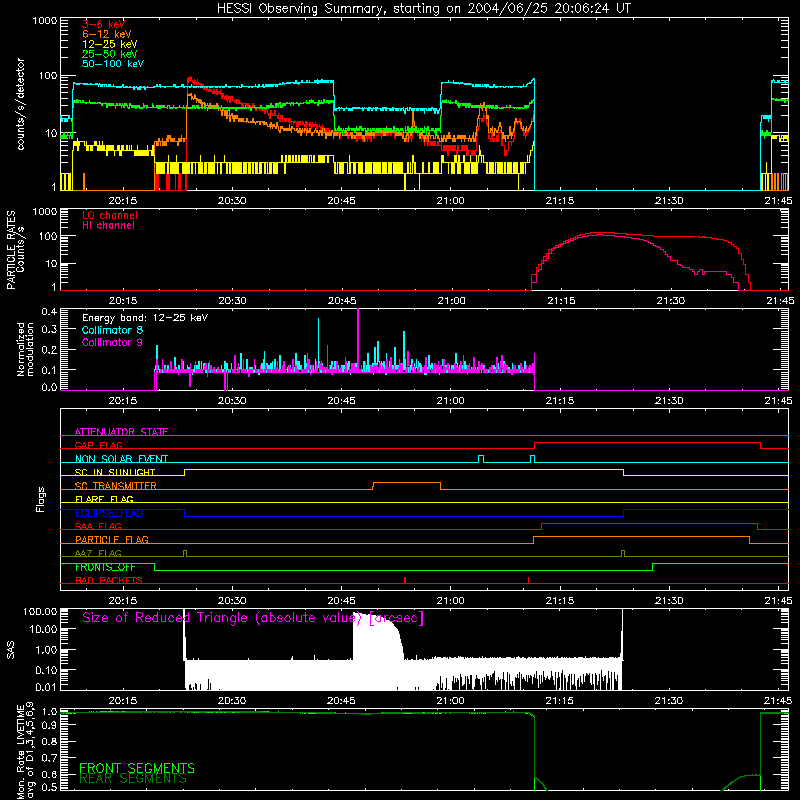The height and width of the screenshot is (800, 800).
Task: Click the 'Mon. Rate LIVETIME' axis label
Action: tap(24, 750)
